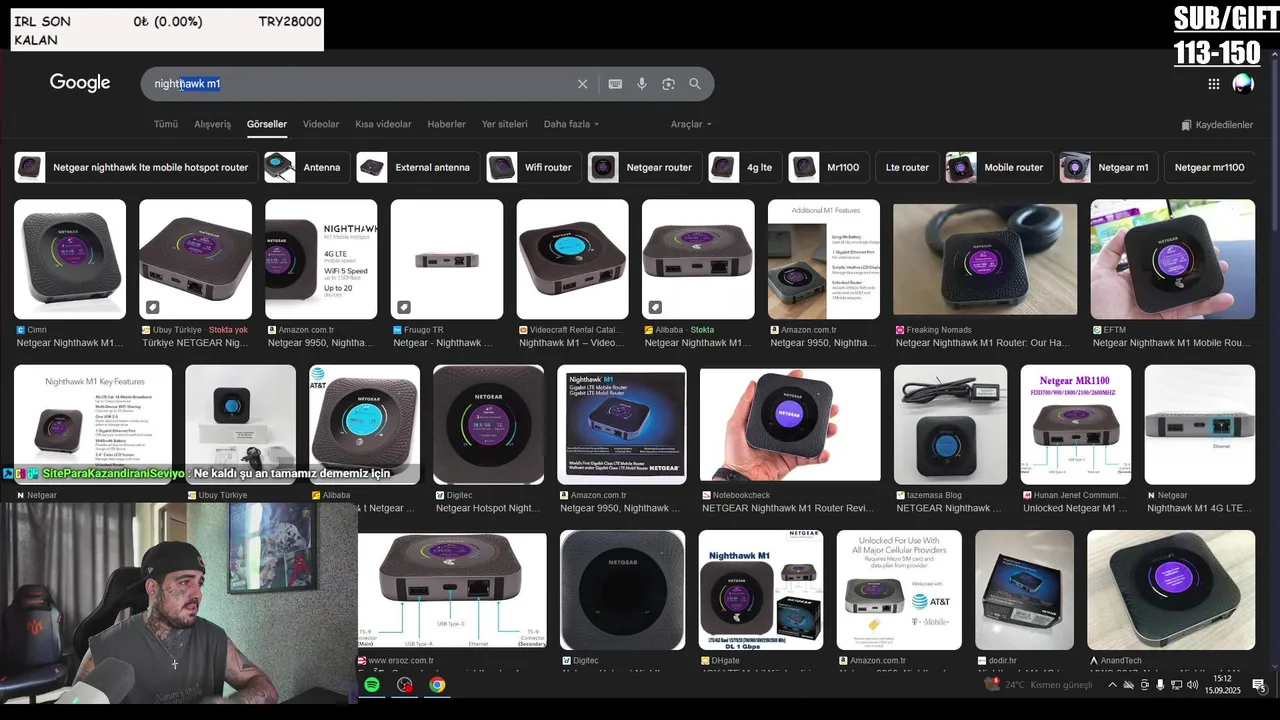The image size is (1280, 720).
Task: Filter by Wifi router chip
Action: [x=534, y=167]
